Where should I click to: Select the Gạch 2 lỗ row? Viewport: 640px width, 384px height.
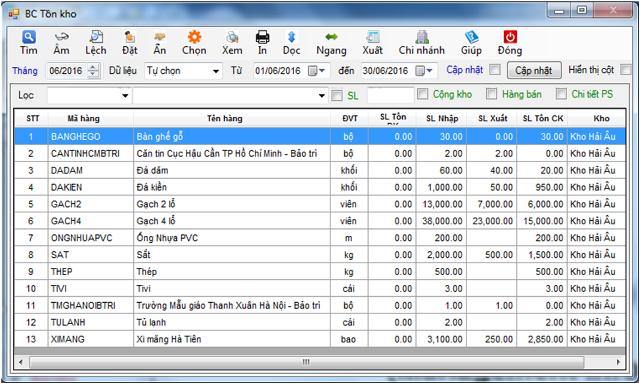320,204
